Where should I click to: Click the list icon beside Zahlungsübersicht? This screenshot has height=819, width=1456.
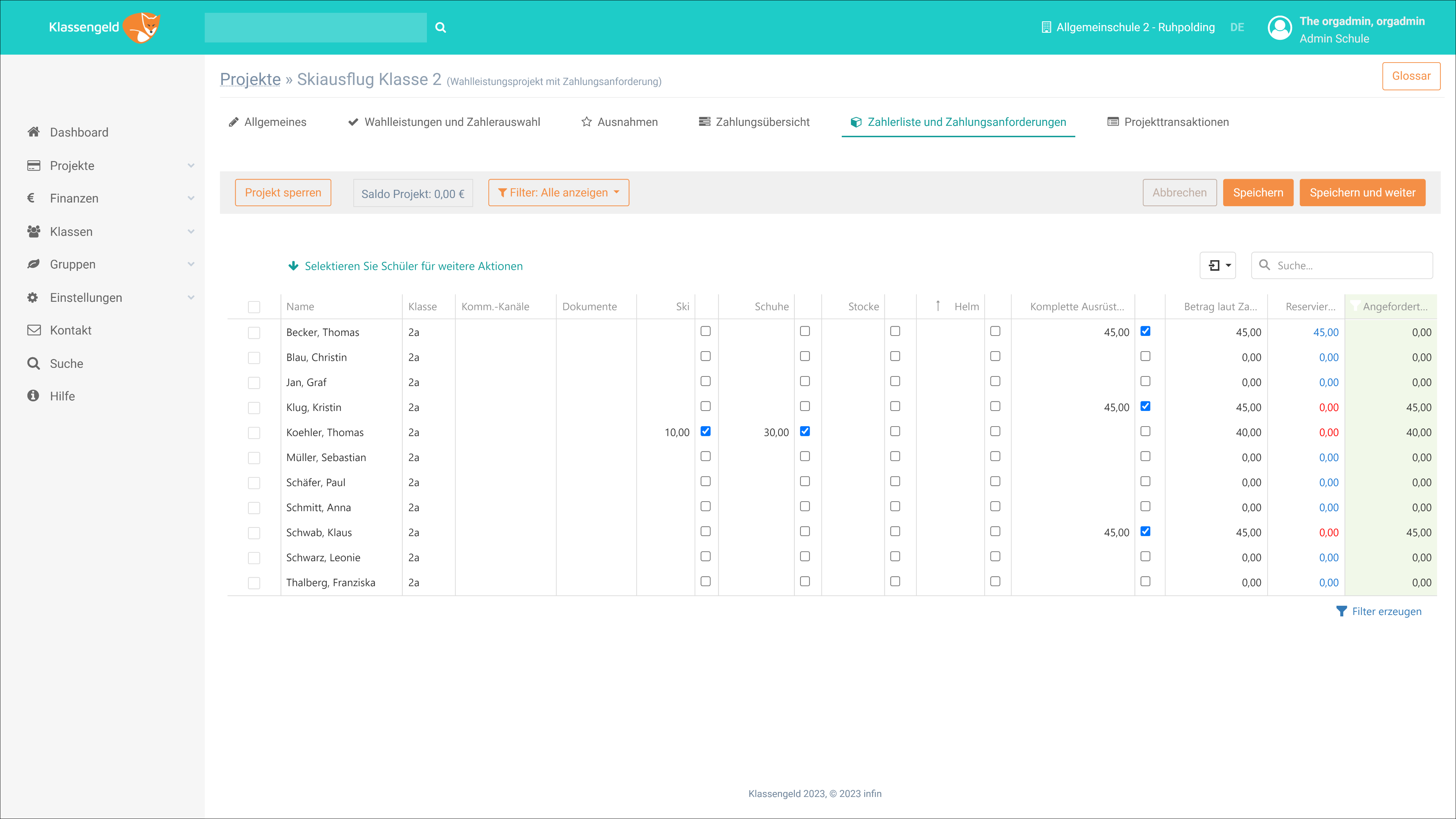[704, 122]
